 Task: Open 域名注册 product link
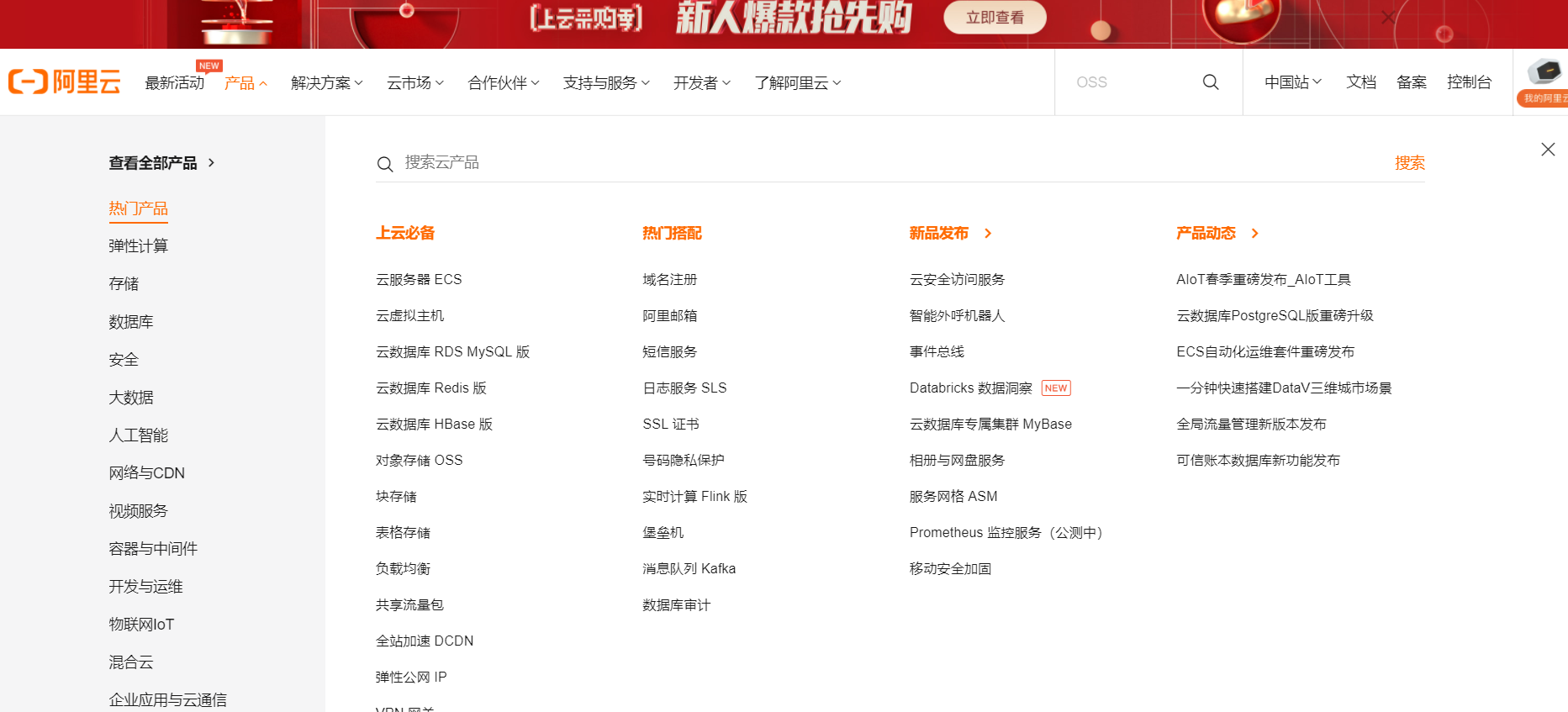point(670,279)
